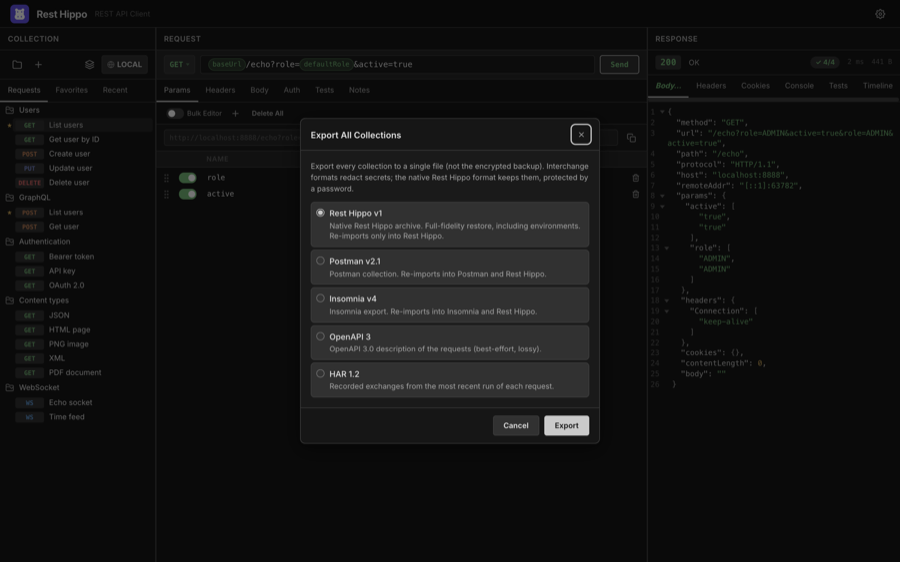This screenshot has height=562, width=900.
Task: Delete the active parameter via trash icon
Action: [x=635, y=194]
